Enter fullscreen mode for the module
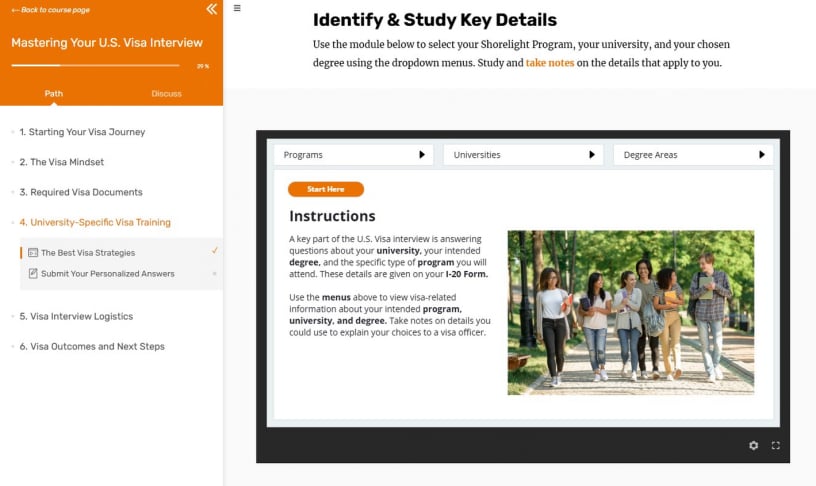Image resolution: width=816 pixels, height=486 pixels. point(775,445)
